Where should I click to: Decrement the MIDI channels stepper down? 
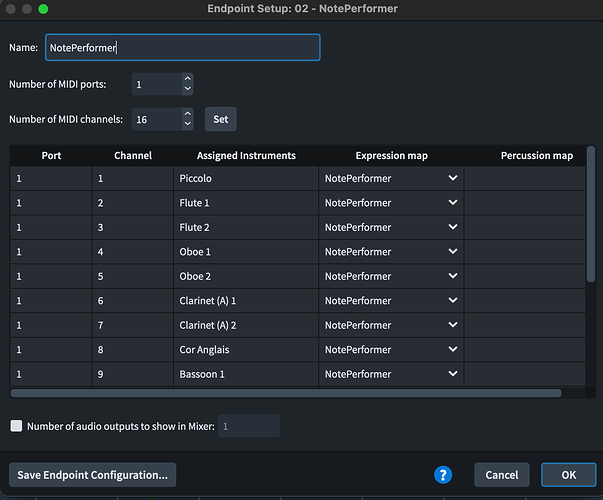pos(187,125)
